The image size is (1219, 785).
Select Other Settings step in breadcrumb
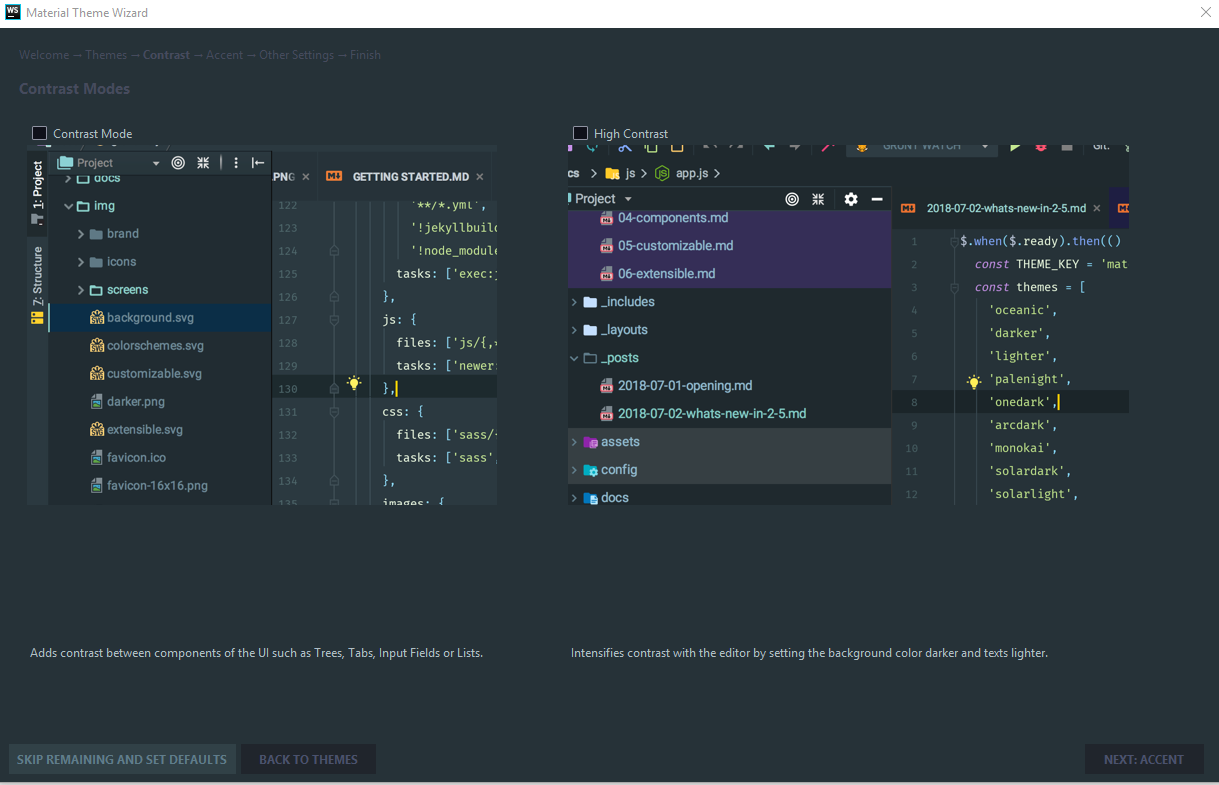click(x=296, y=55)
